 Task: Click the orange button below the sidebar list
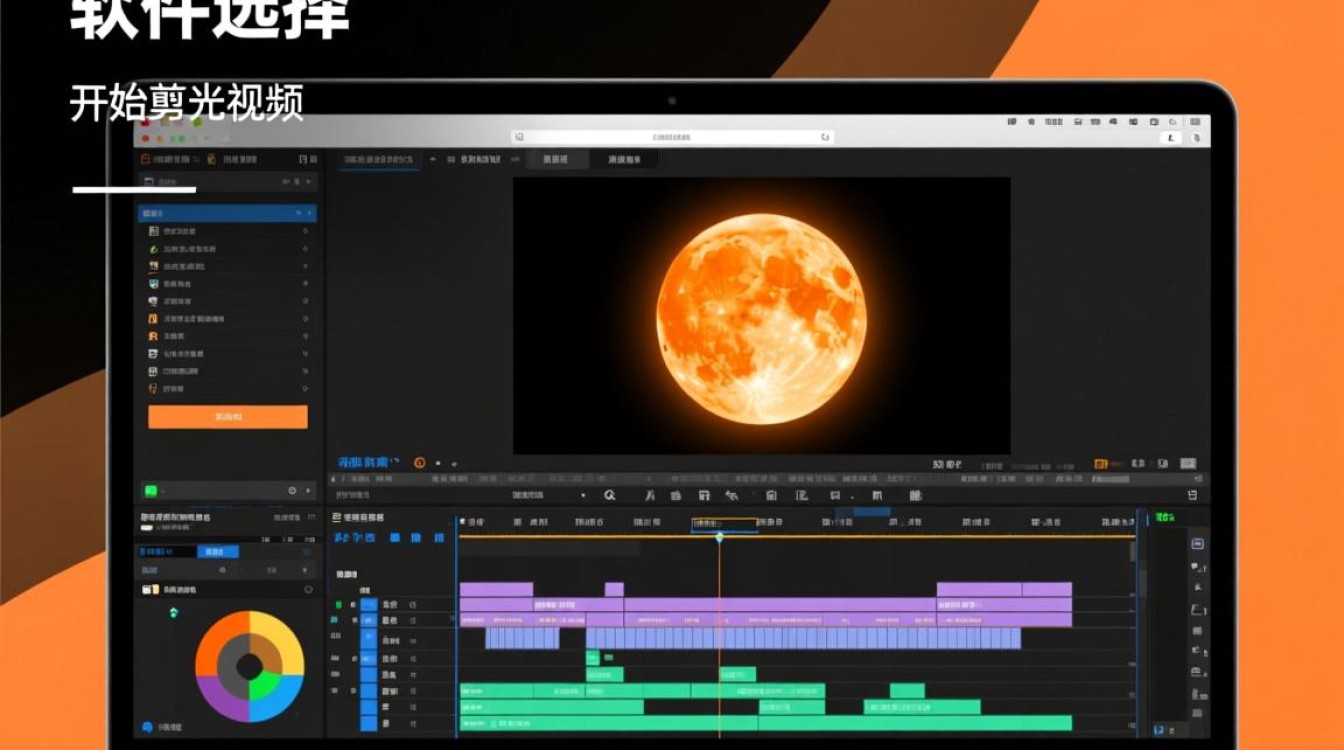(x=228, y=417)
